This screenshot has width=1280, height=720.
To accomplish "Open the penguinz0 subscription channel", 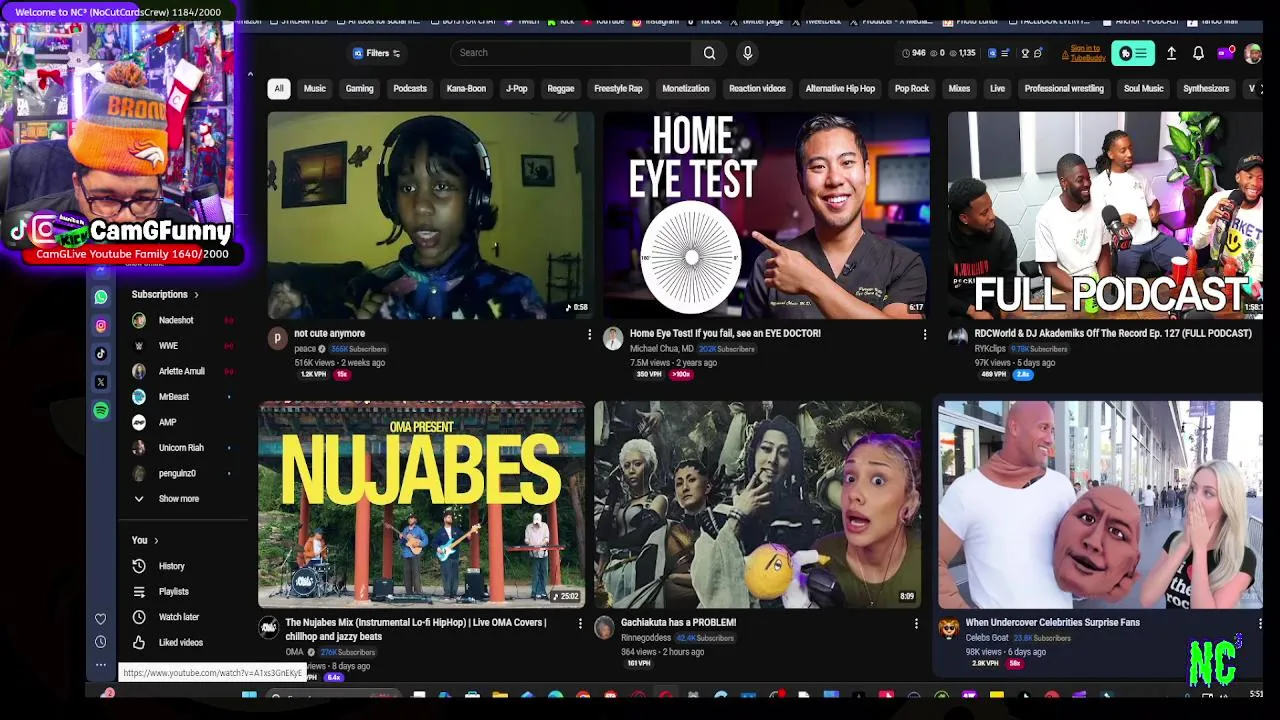I will (178, 473).
